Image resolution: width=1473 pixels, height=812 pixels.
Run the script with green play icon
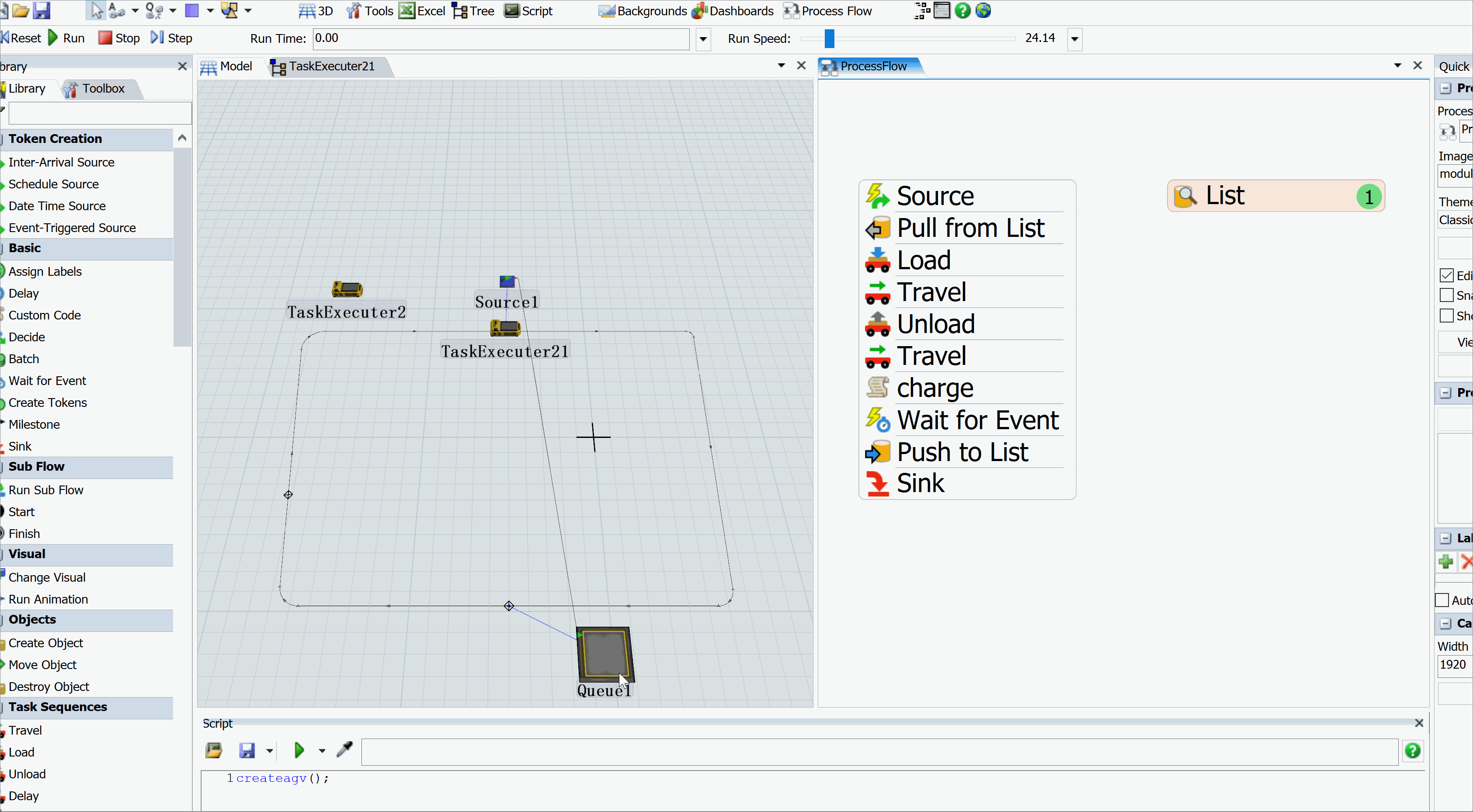[299, 750]
